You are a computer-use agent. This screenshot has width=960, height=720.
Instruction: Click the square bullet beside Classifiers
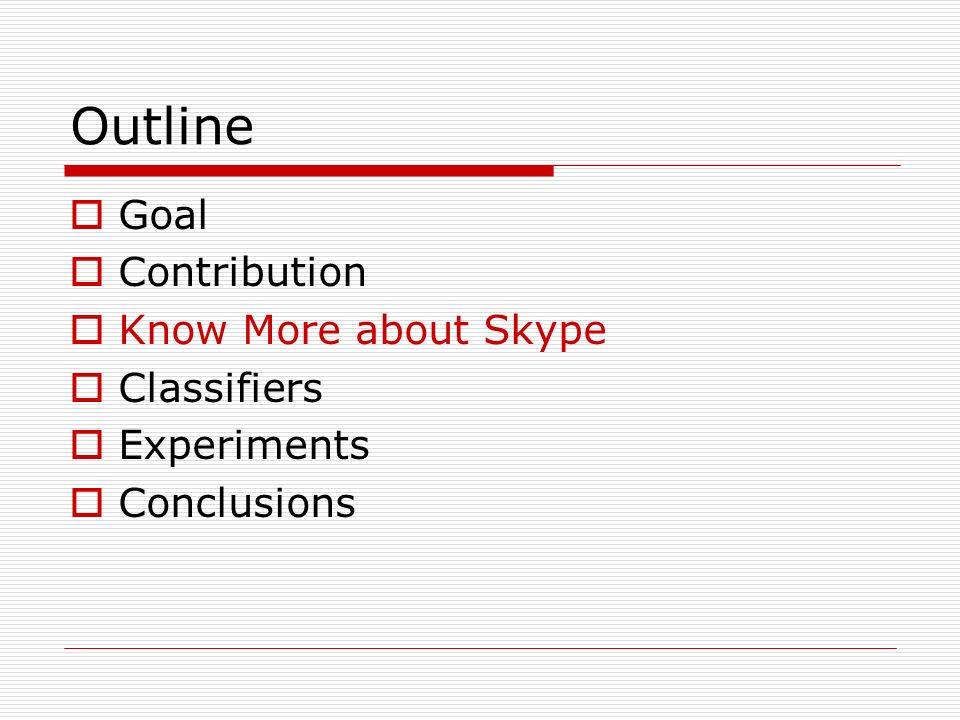click(x=87, y=388)
